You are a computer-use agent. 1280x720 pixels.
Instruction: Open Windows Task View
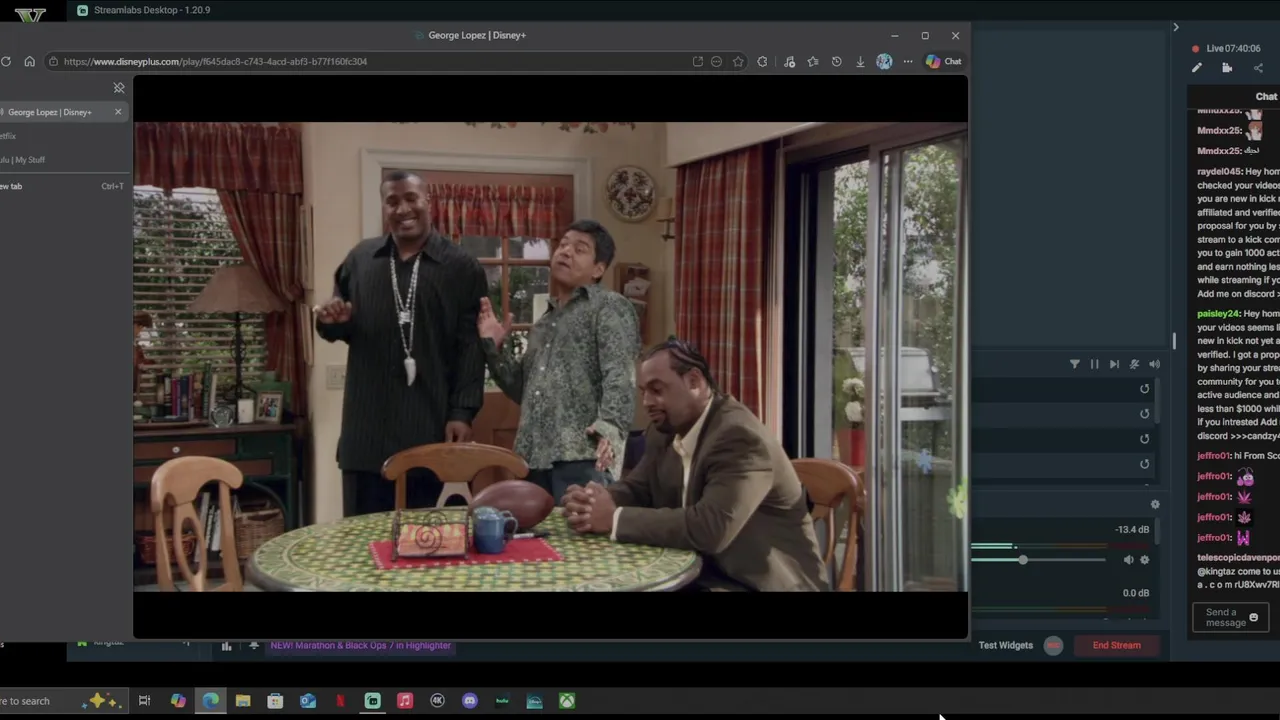(x=144, y=701)
